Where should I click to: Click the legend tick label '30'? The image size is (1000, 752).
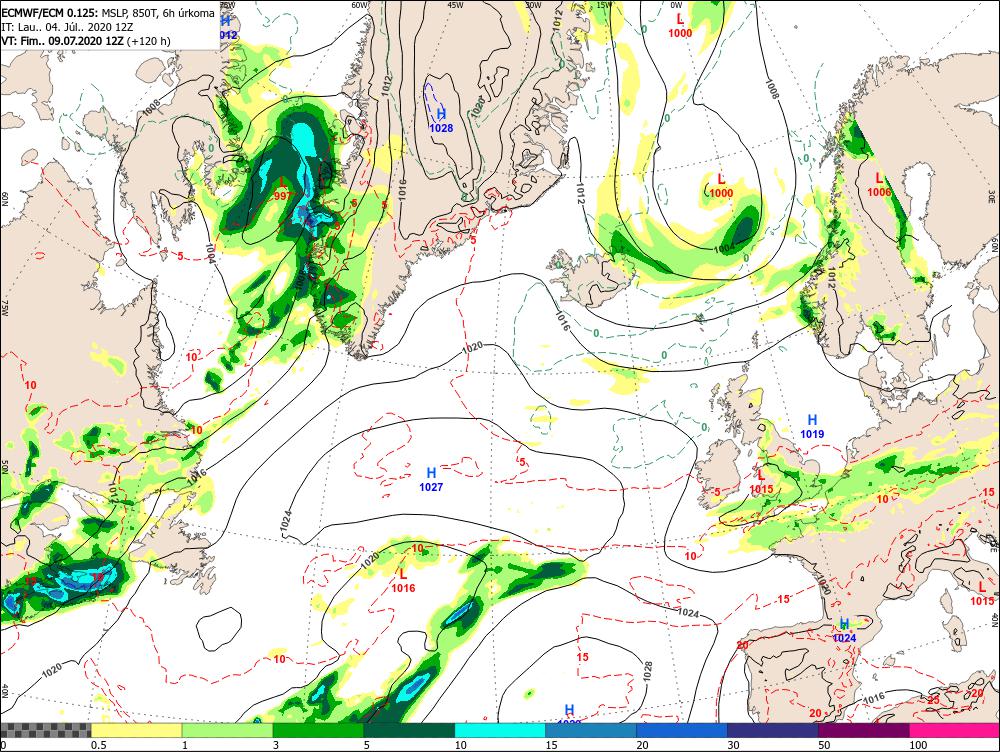pyautogui.click(x=733, y=745)
